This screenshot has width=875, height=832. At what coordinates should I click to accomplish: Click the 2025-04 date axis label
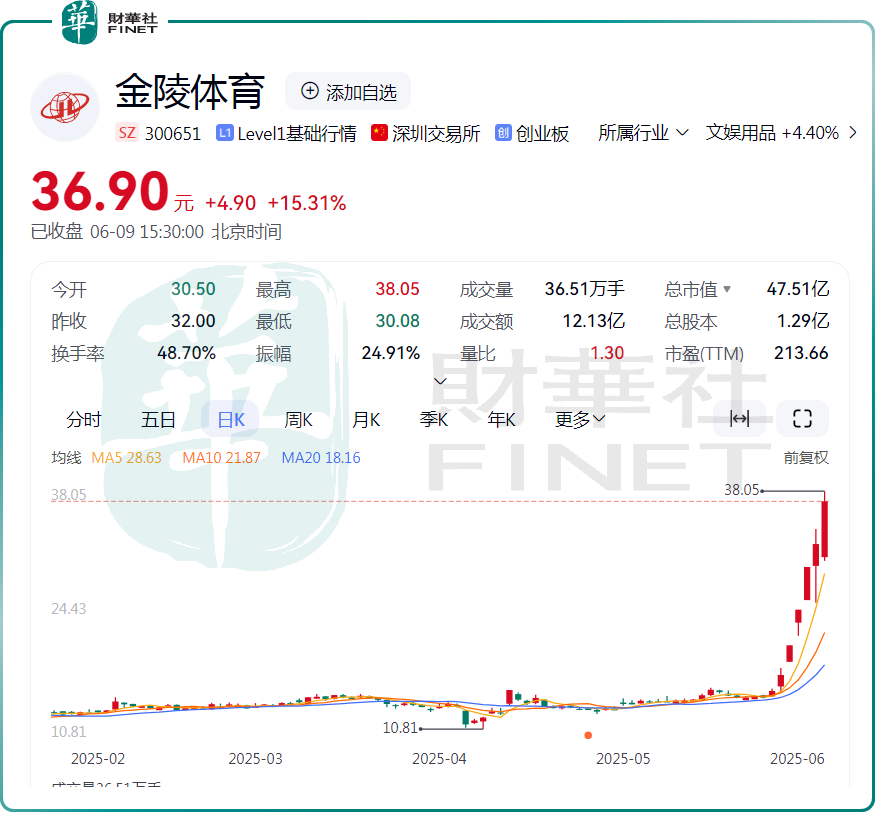[x=439, y=759]
